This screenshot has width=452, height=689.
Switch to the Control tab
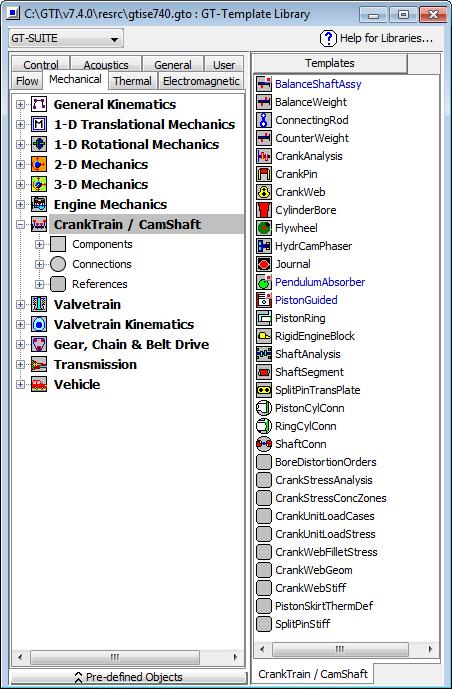tap(40, 64)
